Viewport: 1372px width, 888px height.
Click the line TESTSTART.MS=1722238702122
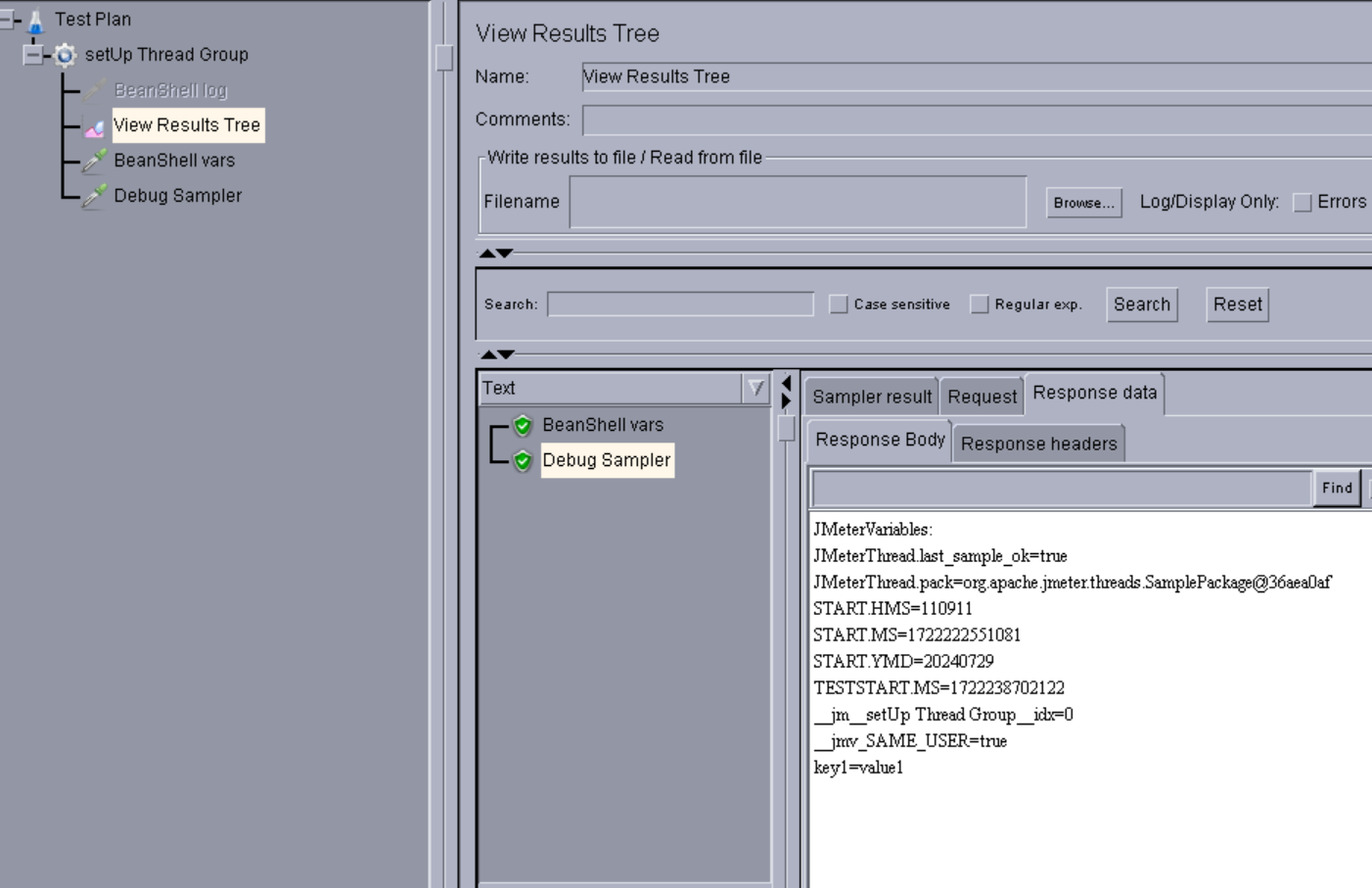pos(938,688)
